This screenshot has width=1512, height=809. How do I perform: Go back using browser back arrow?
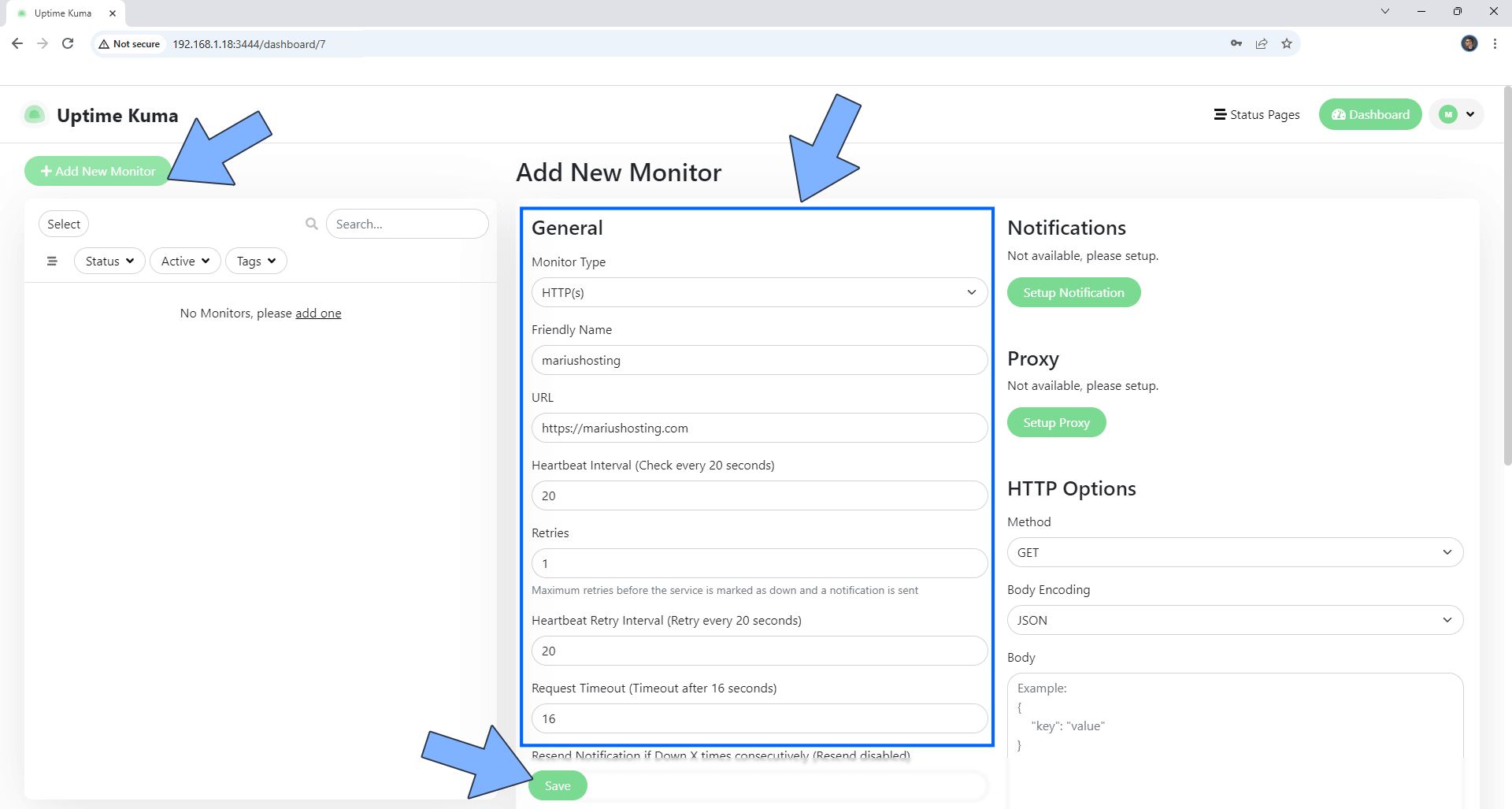point(17,44)
